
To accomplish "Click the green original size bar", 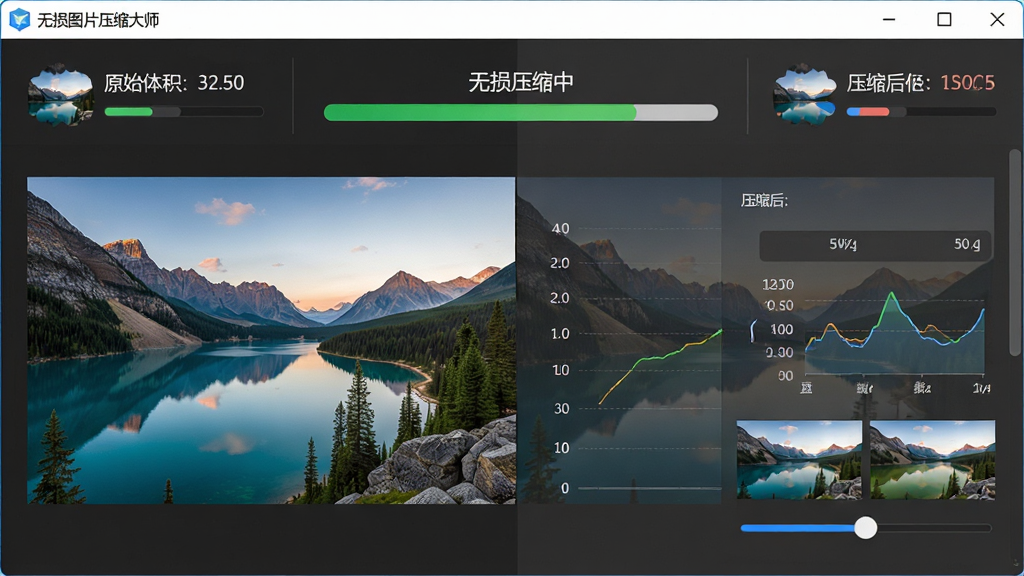I will tap(184, 112).
